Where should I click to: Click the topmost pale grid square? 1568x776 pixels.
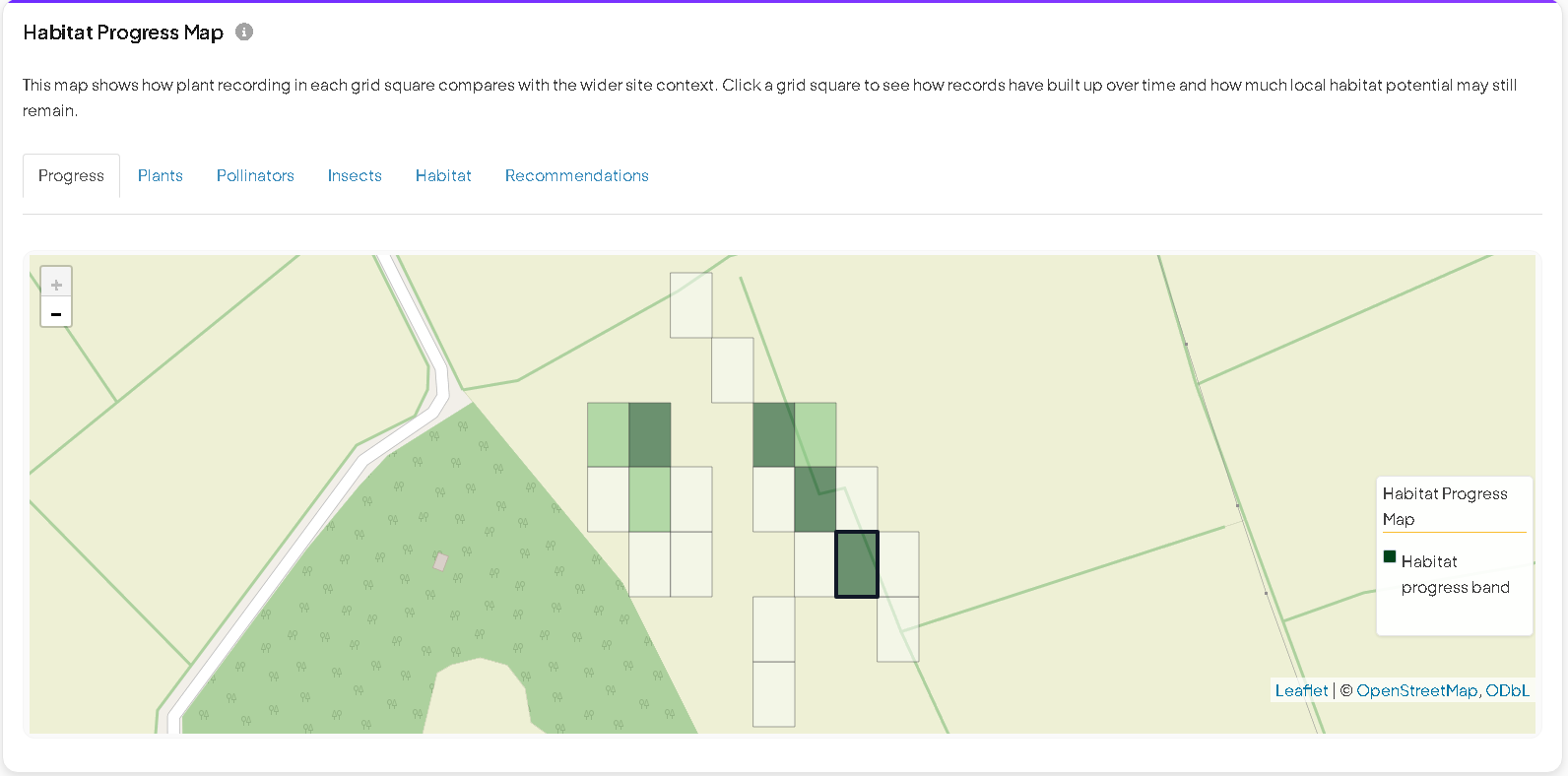tap(690, 305)
